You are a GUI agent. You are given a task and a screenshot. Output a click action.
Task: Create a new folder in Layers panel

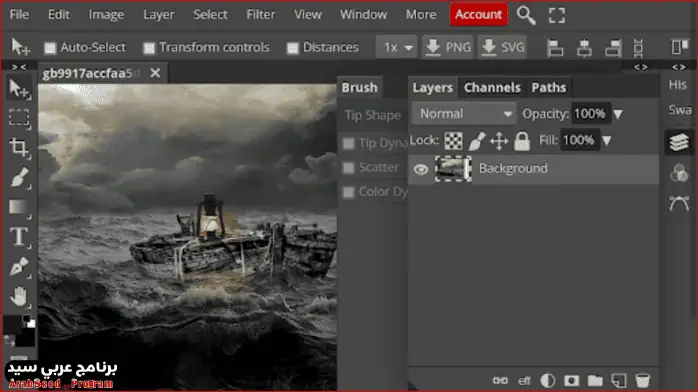[x=595, y=380]
